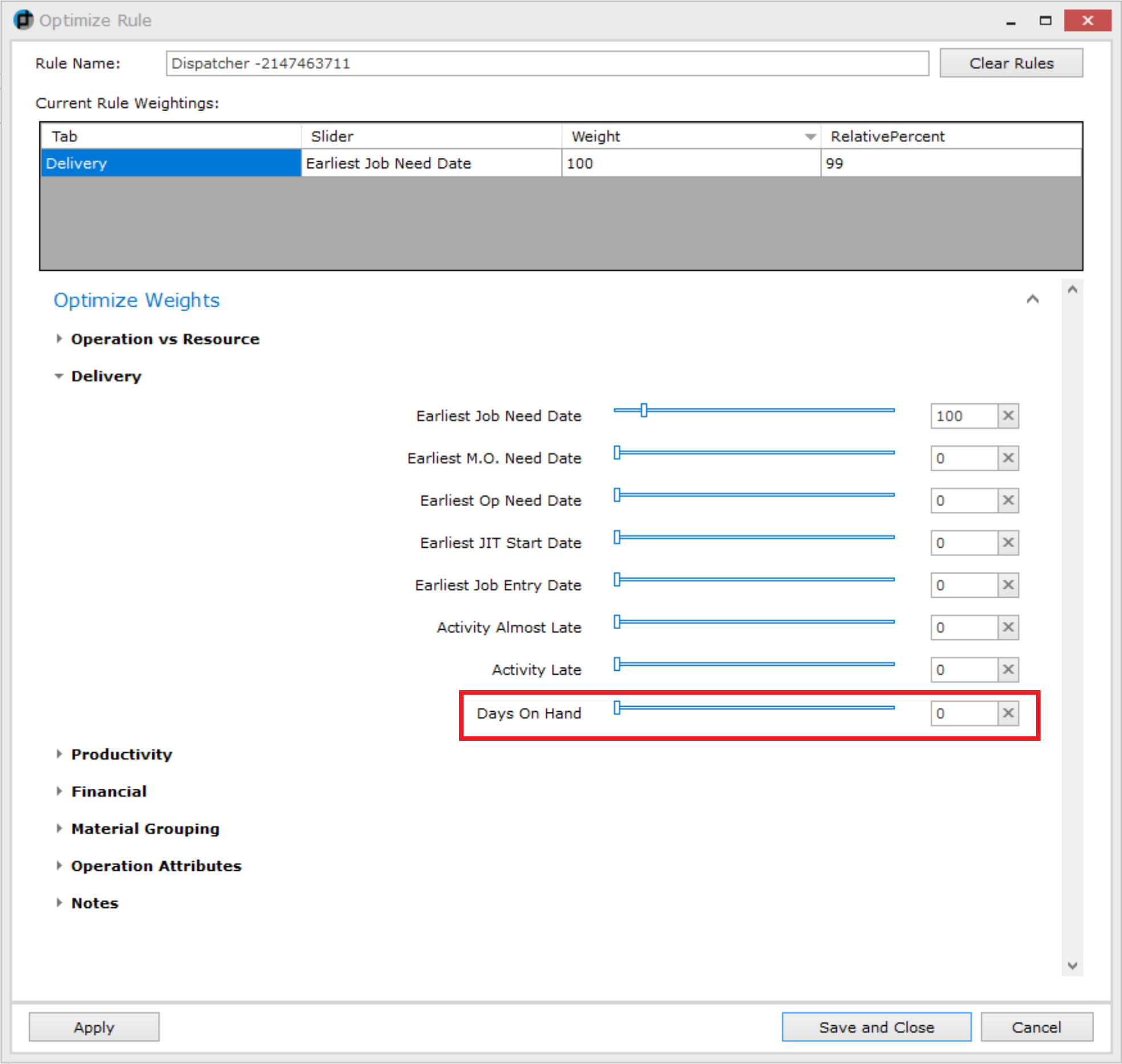Open the Weight column sort dropdown arrow
This screenshot has height=1064, width=1122.
click(x=810, y=137)
